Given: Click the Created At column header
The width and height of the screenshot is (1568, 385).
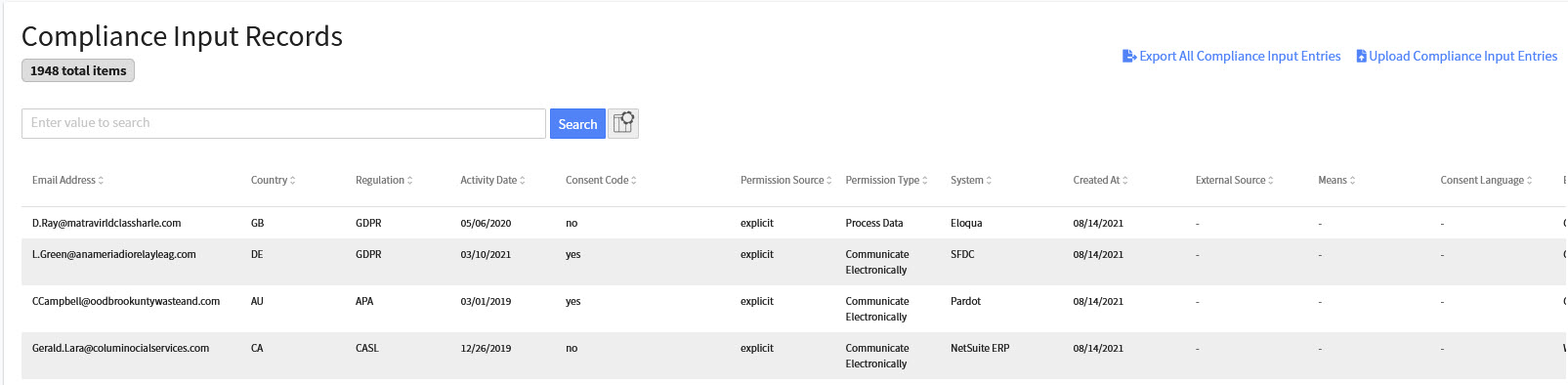Looking at the screenshot, I should 1096,181.
